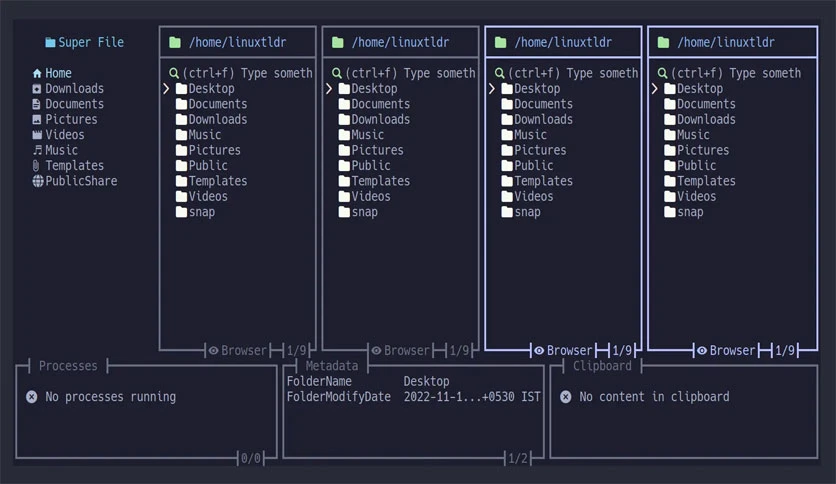Click /home/linuxtldr path in first panel header
This screenshot has height=484, width=836.
[x=238, y=42]
